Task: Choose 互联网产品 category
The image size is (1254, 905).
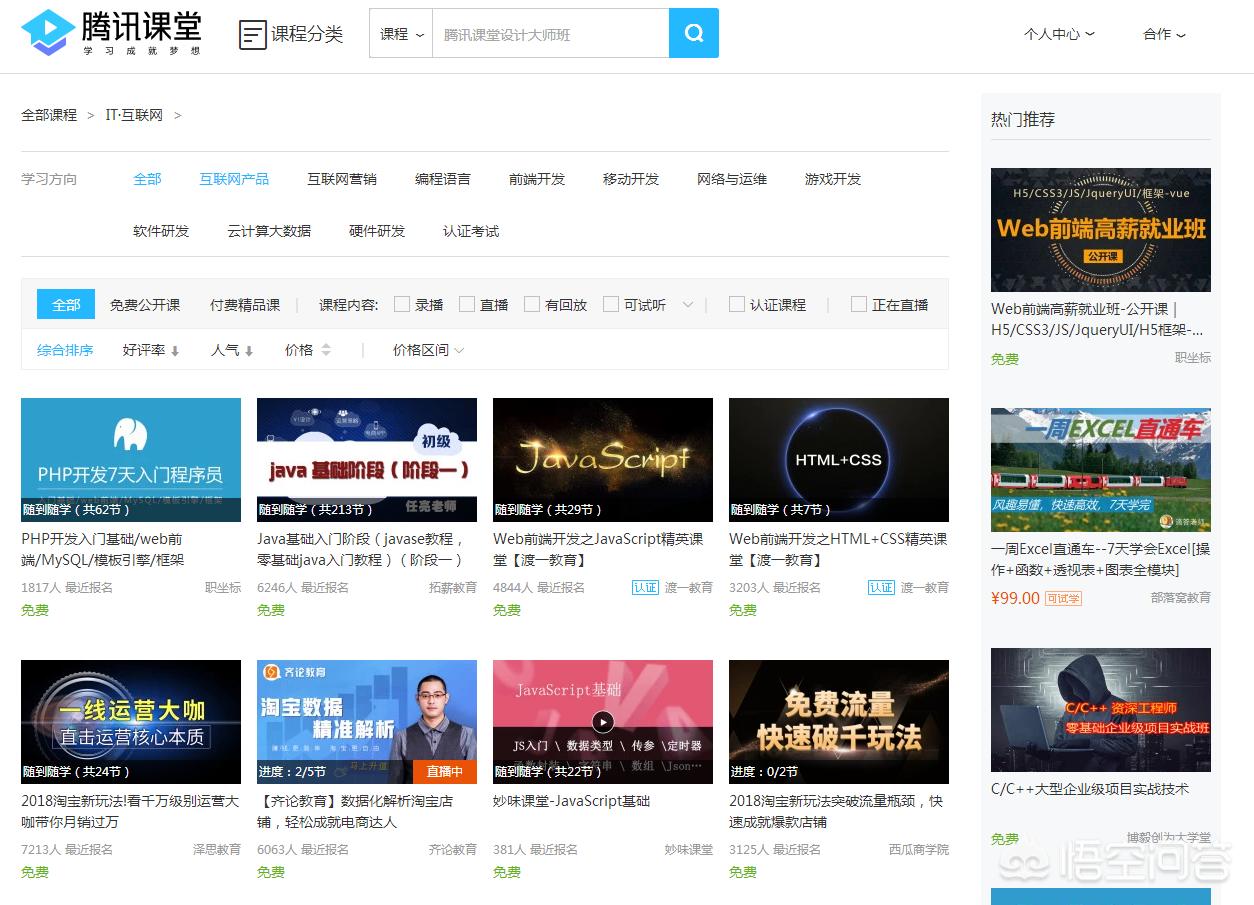Action: tap(234, 179)
